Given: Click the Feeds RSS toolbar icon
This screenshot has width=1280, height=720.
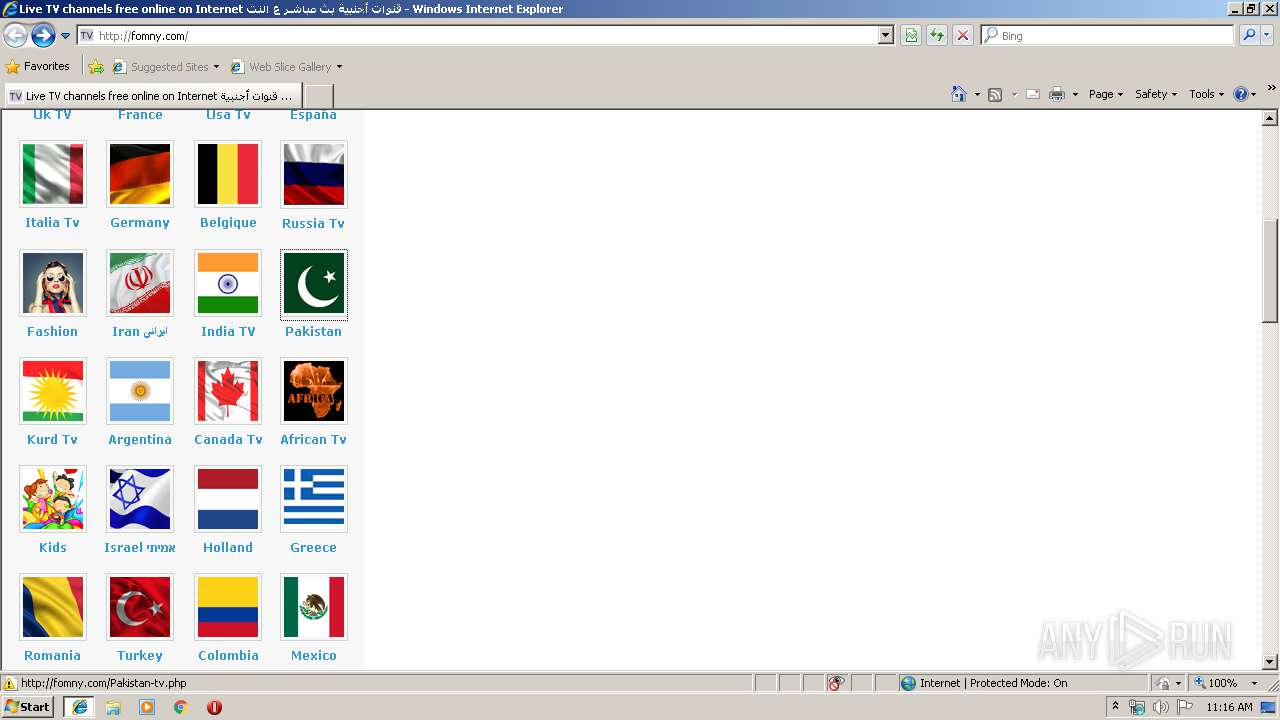Looking at the screenshot, I should [x=995, y=94].
